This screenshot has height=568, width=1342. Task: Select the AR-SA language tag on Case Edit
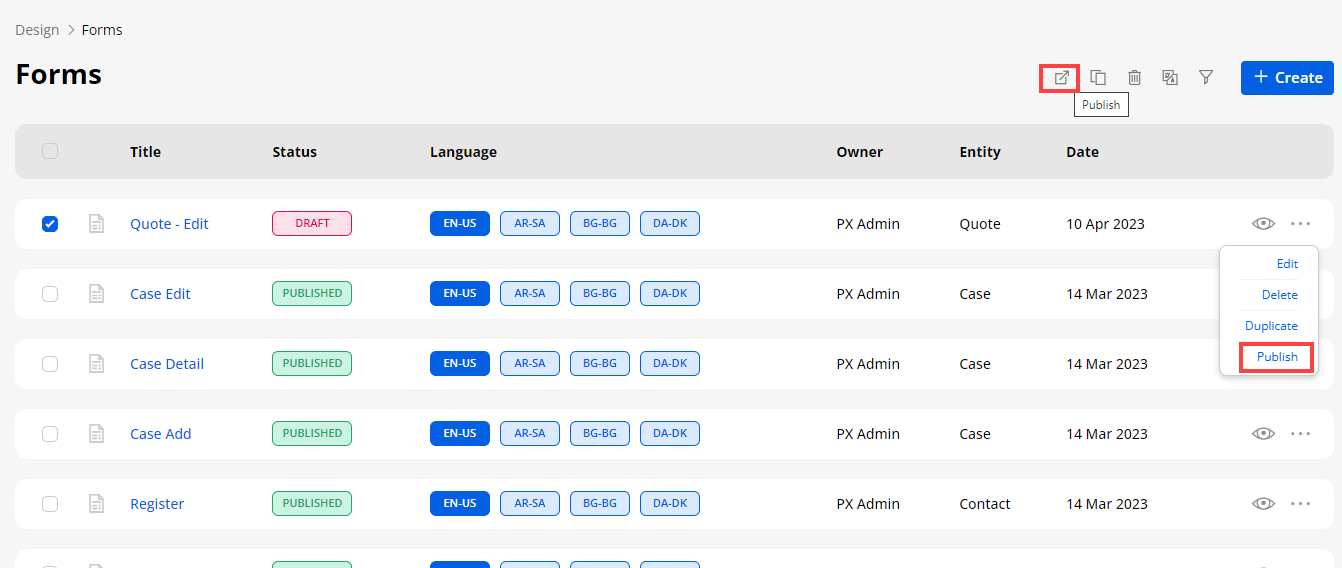(x=529, y=294)
